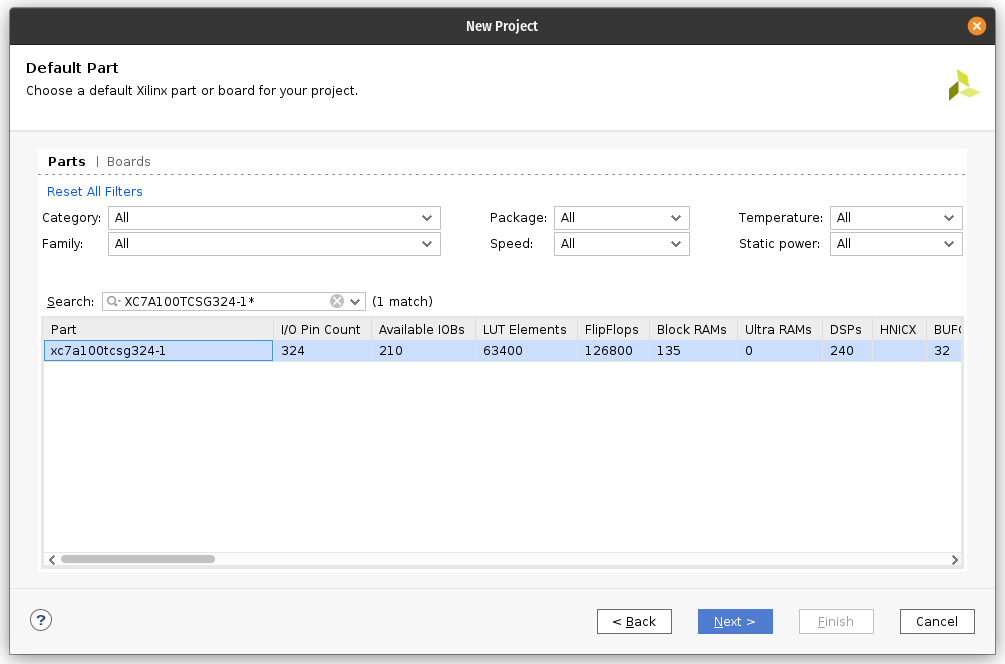This screenshot has height=664, width=1005.
Task: Click the 240 DSPs cell
Action: [x=847, y=351]
